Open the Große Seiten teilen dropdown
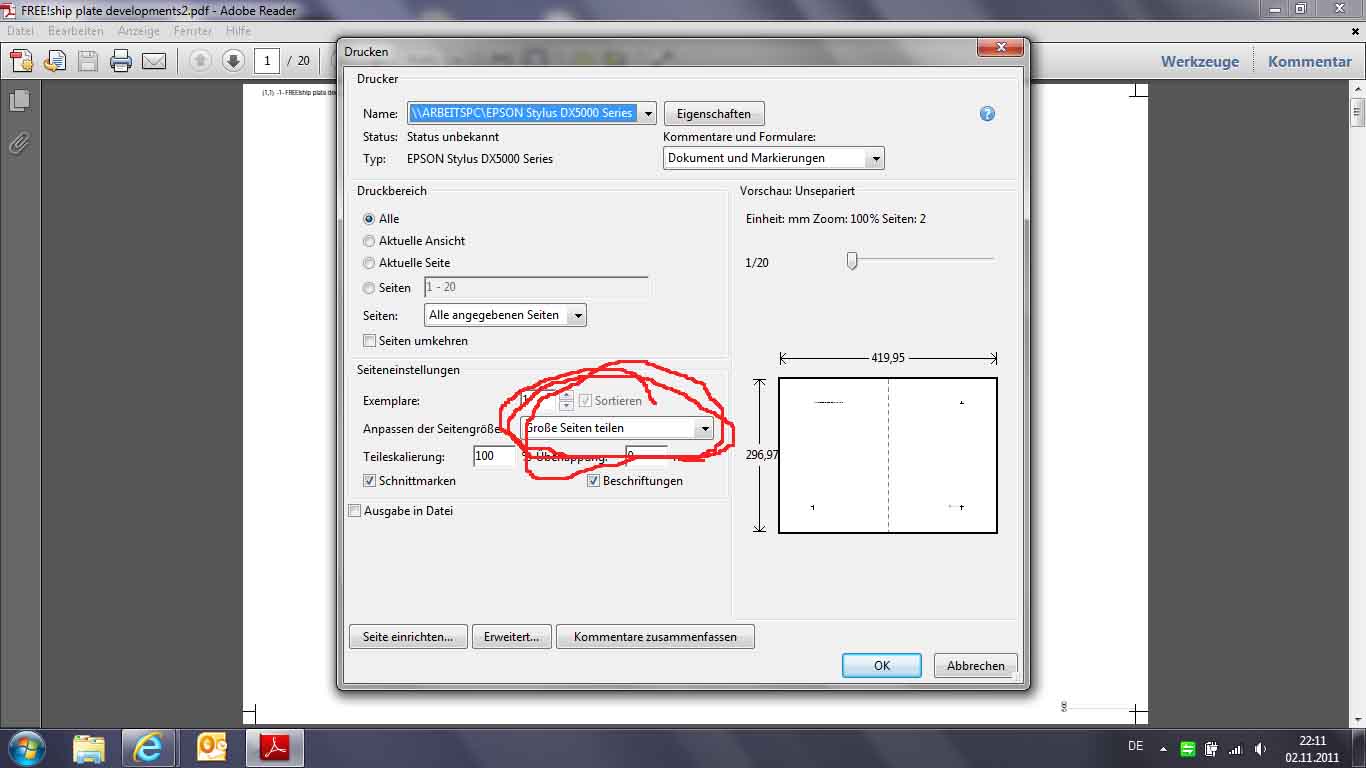Image resolution: width=1366 pixels, height=768 pixels. point(705,428)
